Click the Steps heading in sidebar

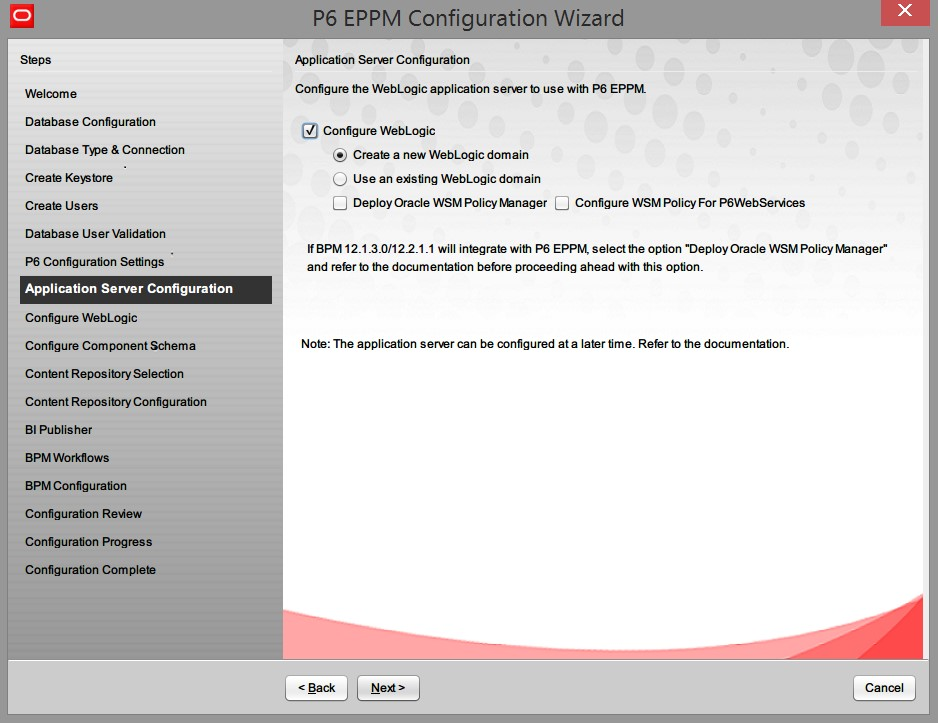click(35, 60)
